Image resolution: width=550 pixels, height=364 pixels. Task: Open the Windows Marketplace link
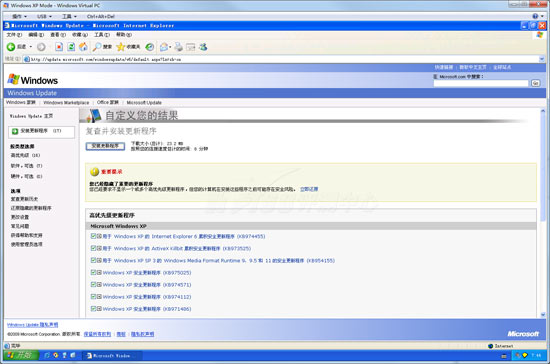(66, 102)
